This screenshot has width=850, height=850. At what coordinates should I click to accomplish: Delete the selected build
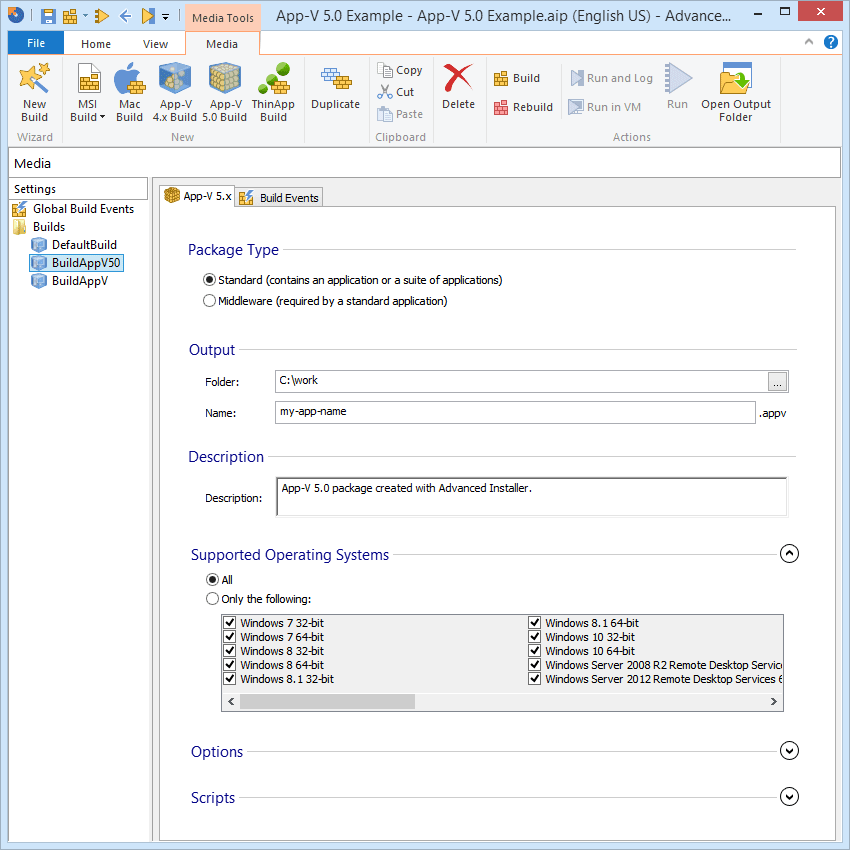458,87
